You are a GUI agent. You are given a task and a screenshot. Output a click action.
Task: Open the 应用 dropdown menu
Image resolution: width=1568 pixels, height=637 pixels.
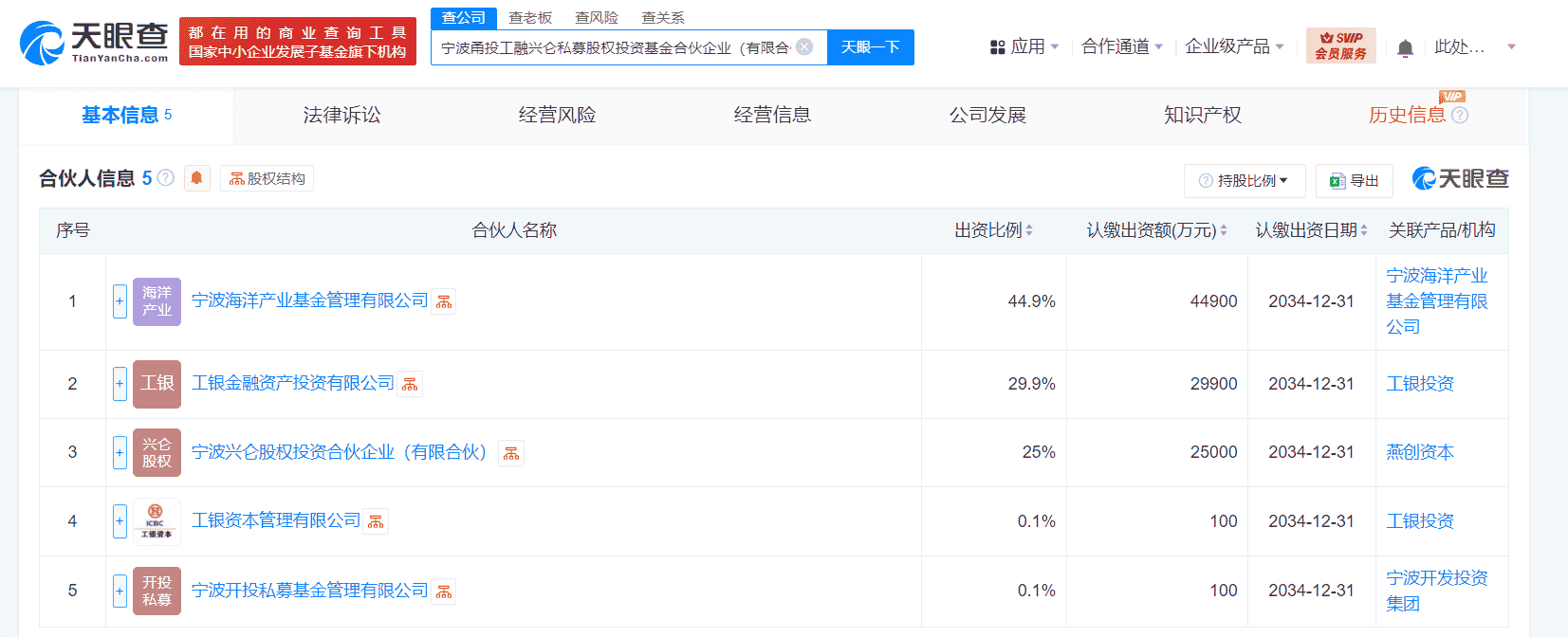(1024, 46)
